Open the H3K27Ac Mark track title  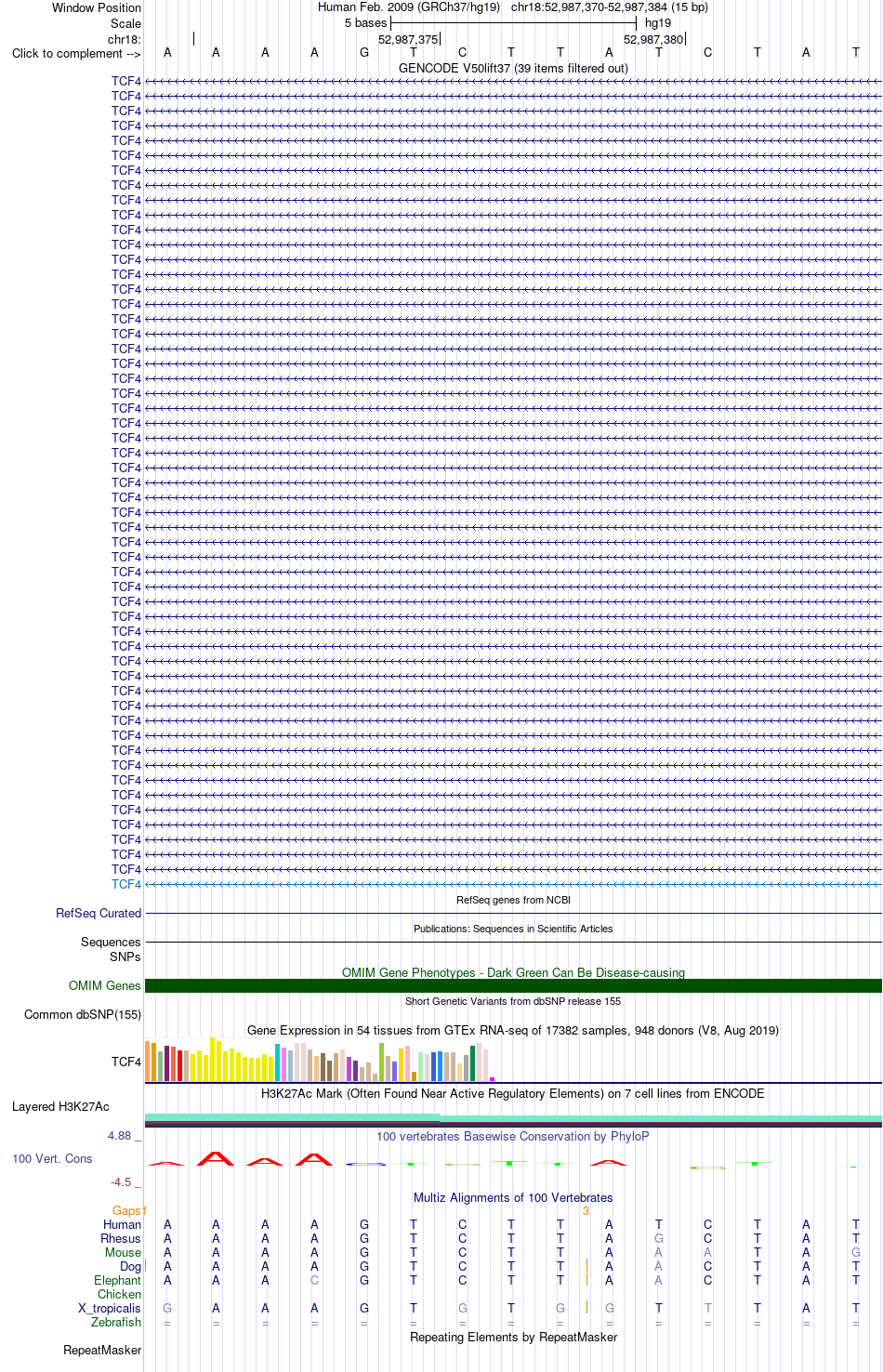[x=513, y=1093]
